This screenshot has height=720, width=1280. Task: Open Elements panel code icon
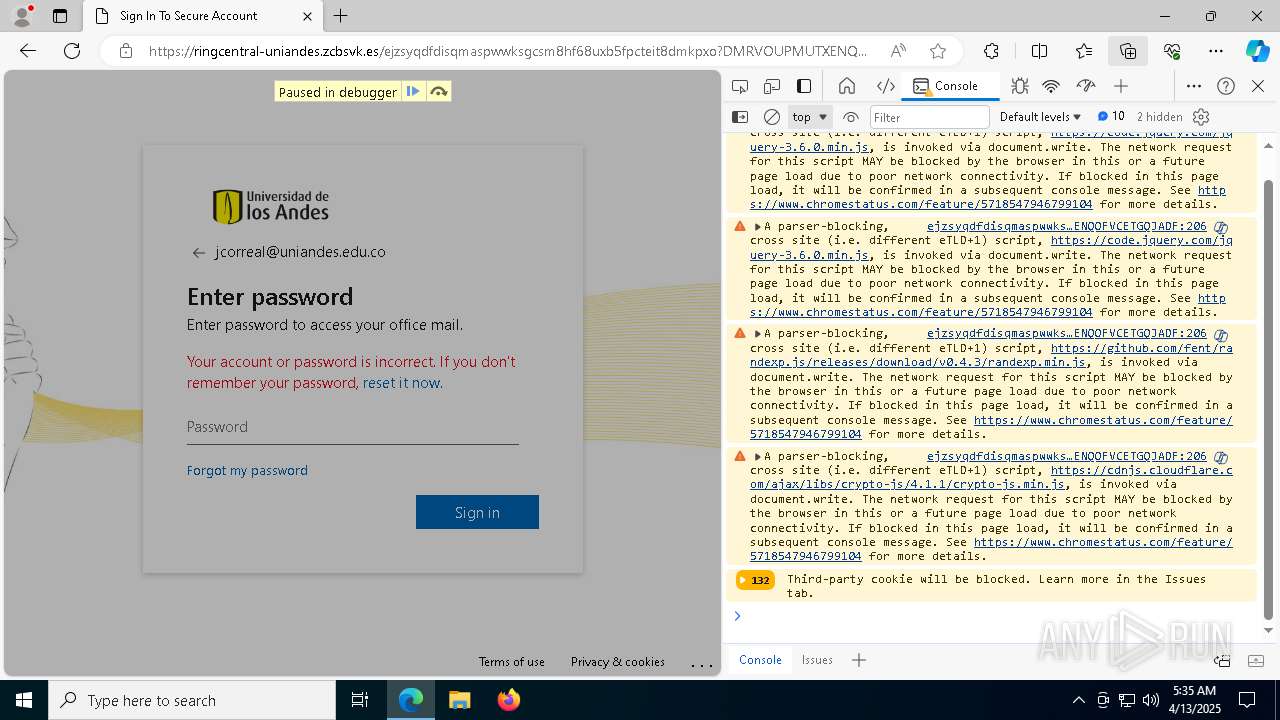point(885,86)
